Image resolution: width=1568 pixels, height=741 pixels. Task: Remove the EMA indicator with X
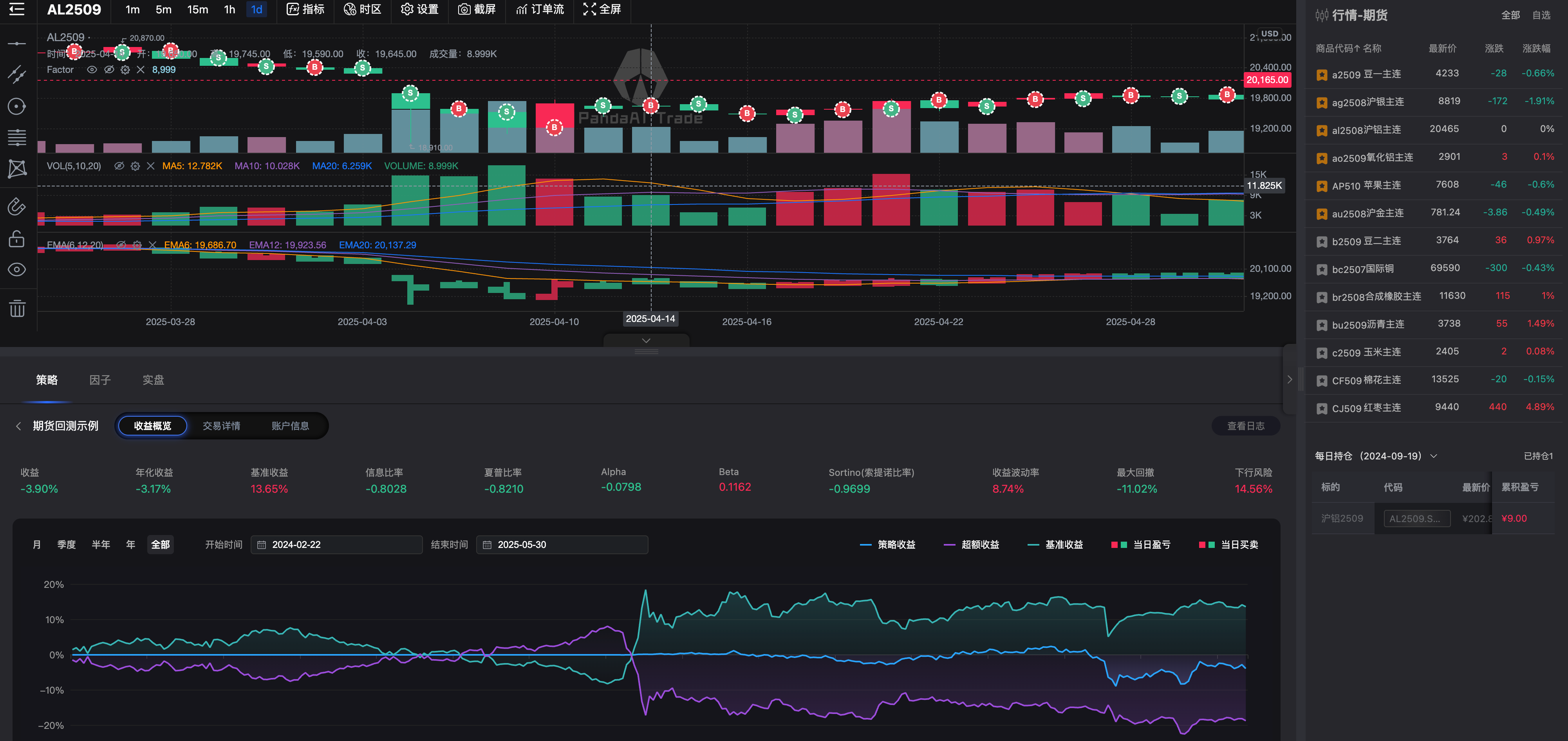[x=152, y=245]
